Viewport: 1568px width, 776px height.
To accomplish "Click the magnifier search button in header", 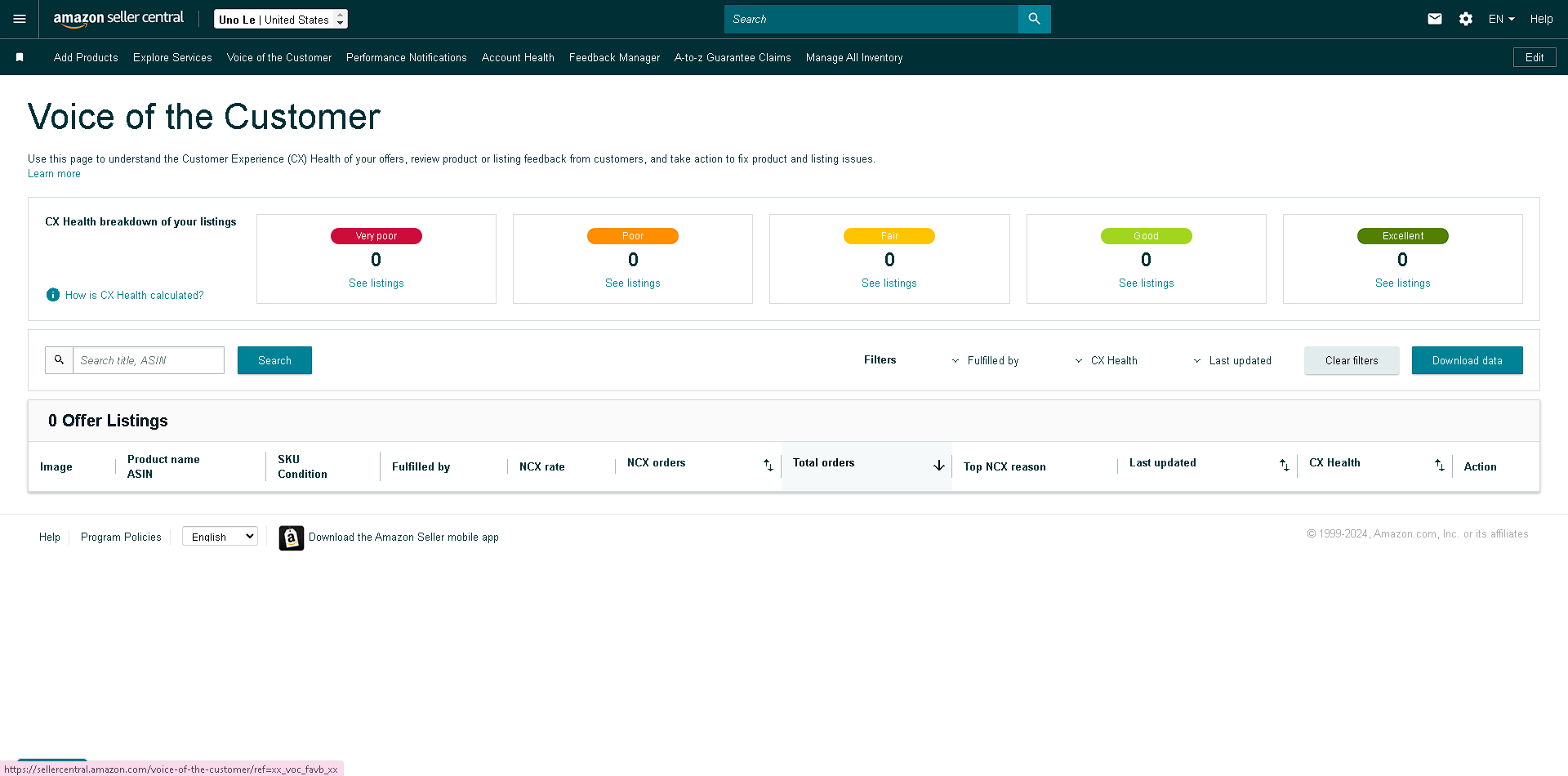I will coord(1034,19).
